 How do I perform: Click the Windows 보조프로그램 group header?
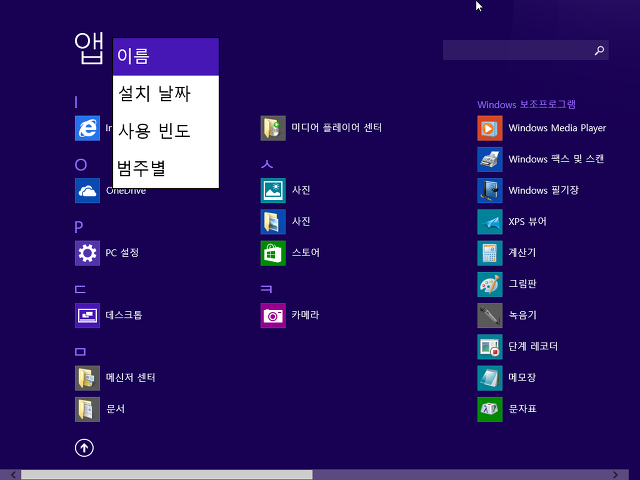click(527, 104)
